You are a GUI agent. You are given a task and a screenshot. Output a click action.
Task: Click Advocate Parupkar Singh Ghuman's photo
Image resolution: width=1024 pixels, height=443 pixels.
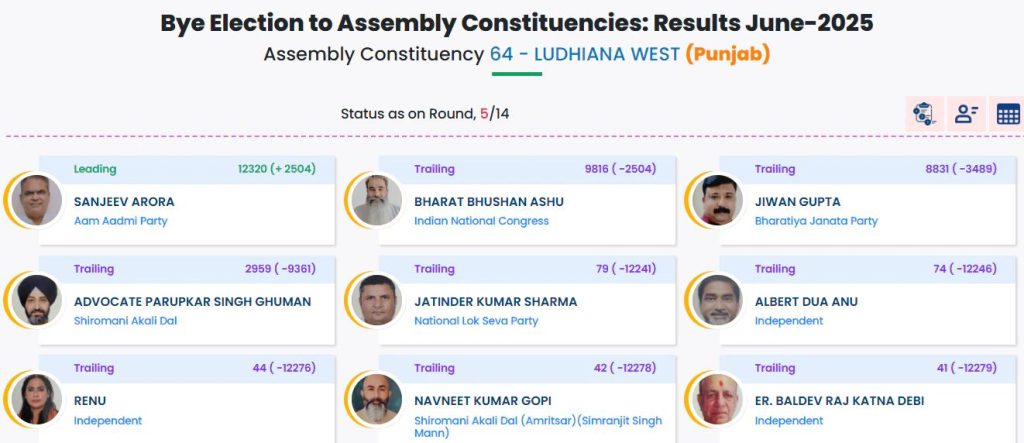[x=38, y=298]
